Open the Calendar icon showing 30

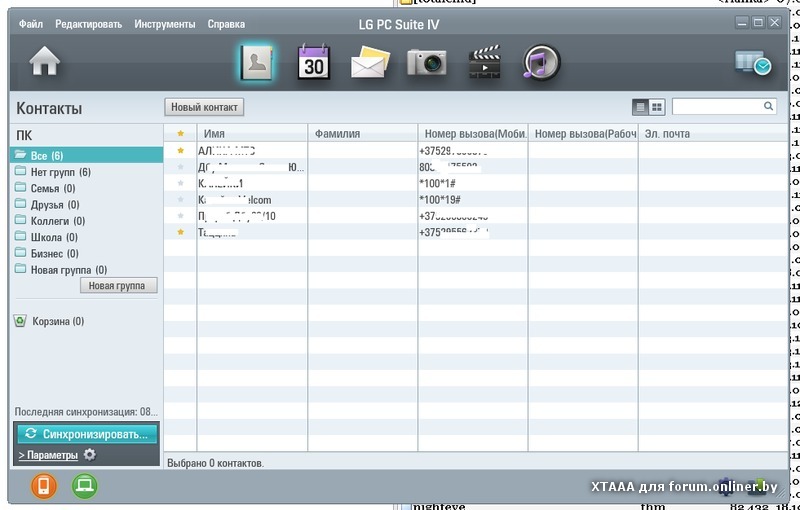coord(314,62)
